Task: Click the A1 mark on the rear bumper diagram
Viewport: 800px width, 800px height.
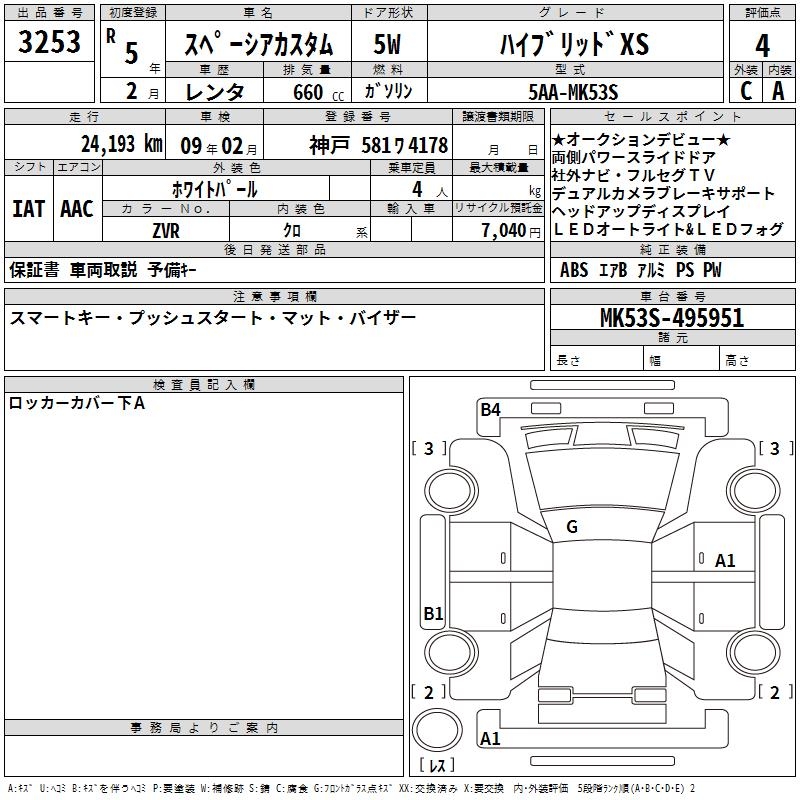Action: (490, 738)
